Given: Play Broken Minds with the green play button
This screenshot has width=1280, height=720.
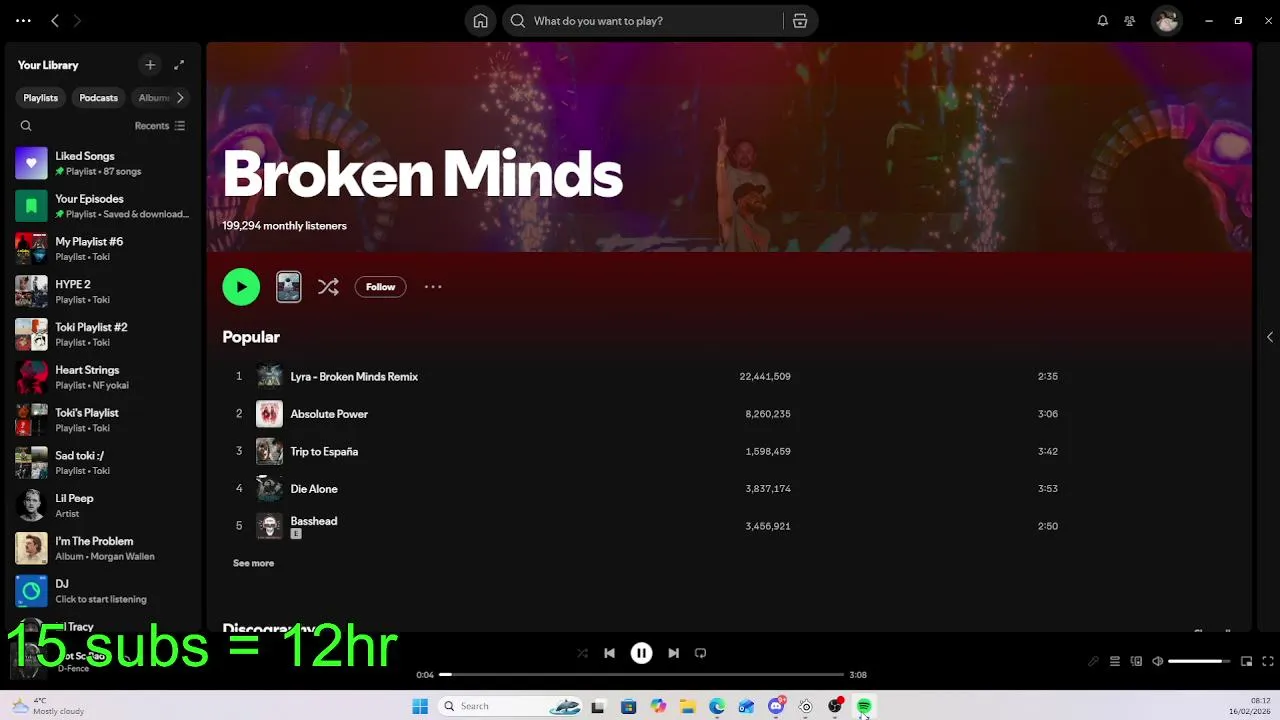Looking at the screenshot, I should 241,287.
